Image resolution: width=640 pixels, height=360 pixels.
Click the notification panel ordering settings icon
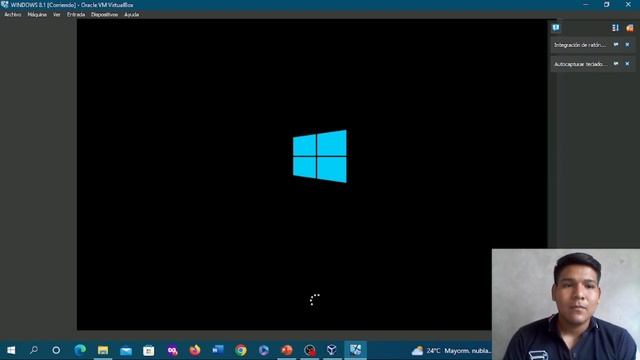coord(616,28)
